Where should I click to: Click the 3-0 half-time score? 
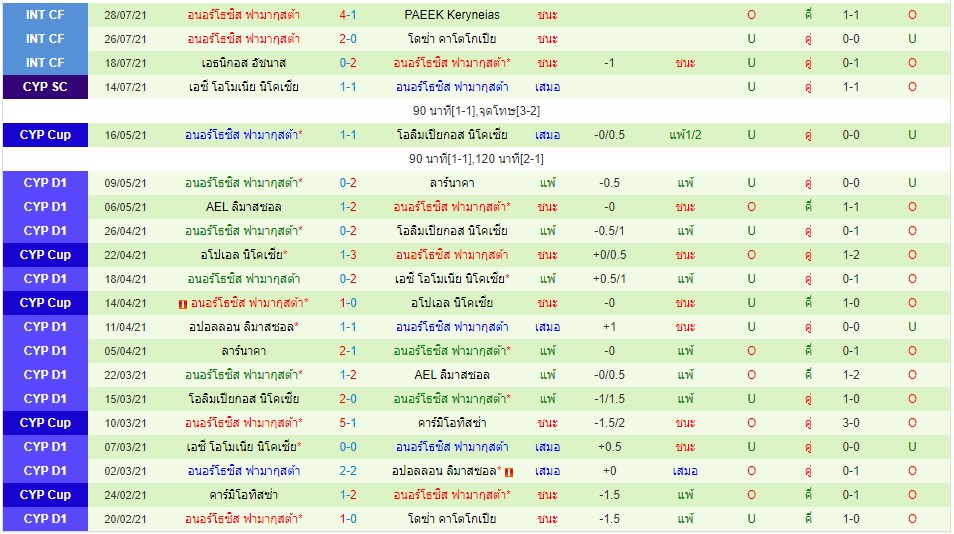point(851,423)
